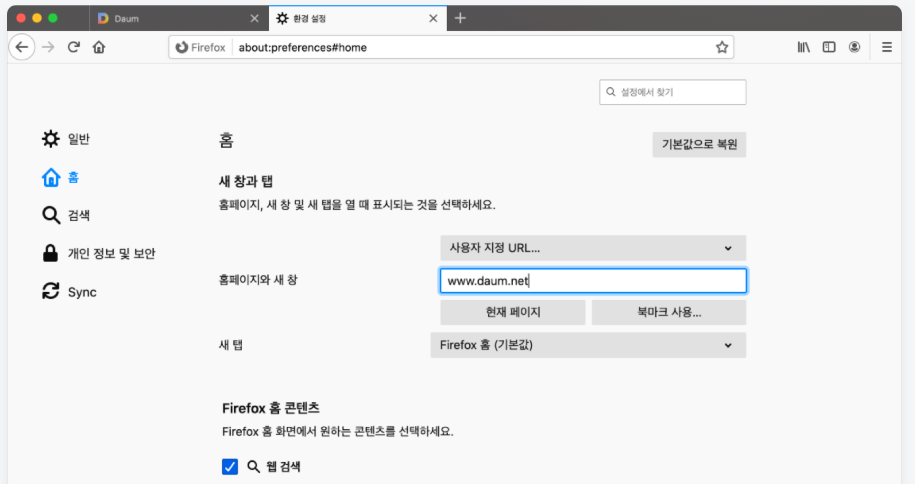This screenshot has width=915, height=484.
Task: Close the 환경 설정 tab
Action: (x=433, y=18)
